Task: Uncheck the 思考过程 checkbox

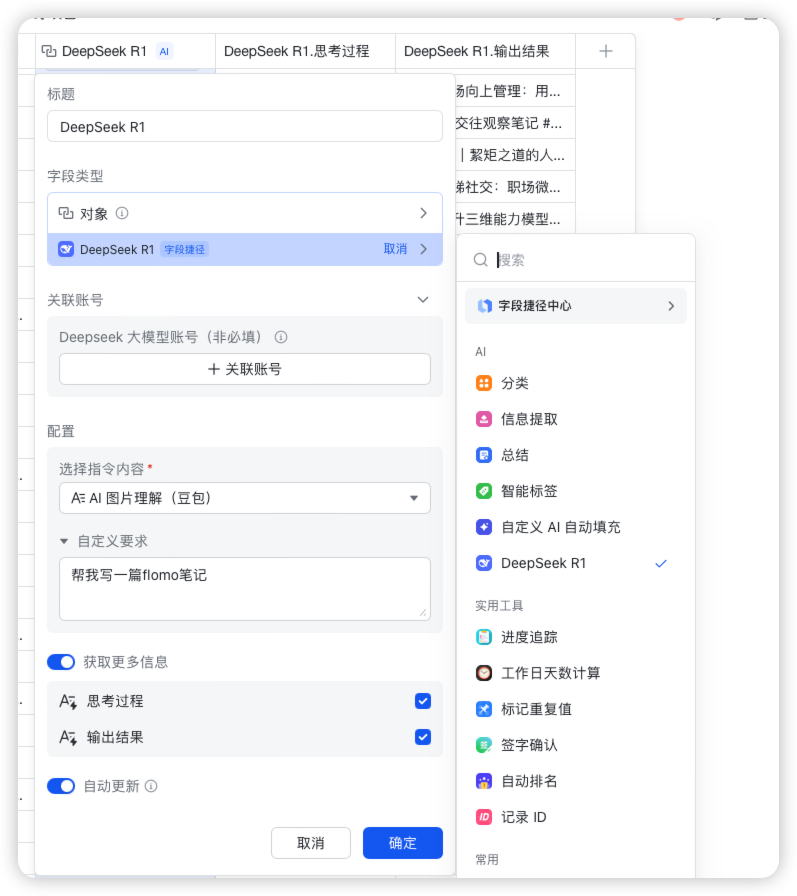Action: (423, 701)
